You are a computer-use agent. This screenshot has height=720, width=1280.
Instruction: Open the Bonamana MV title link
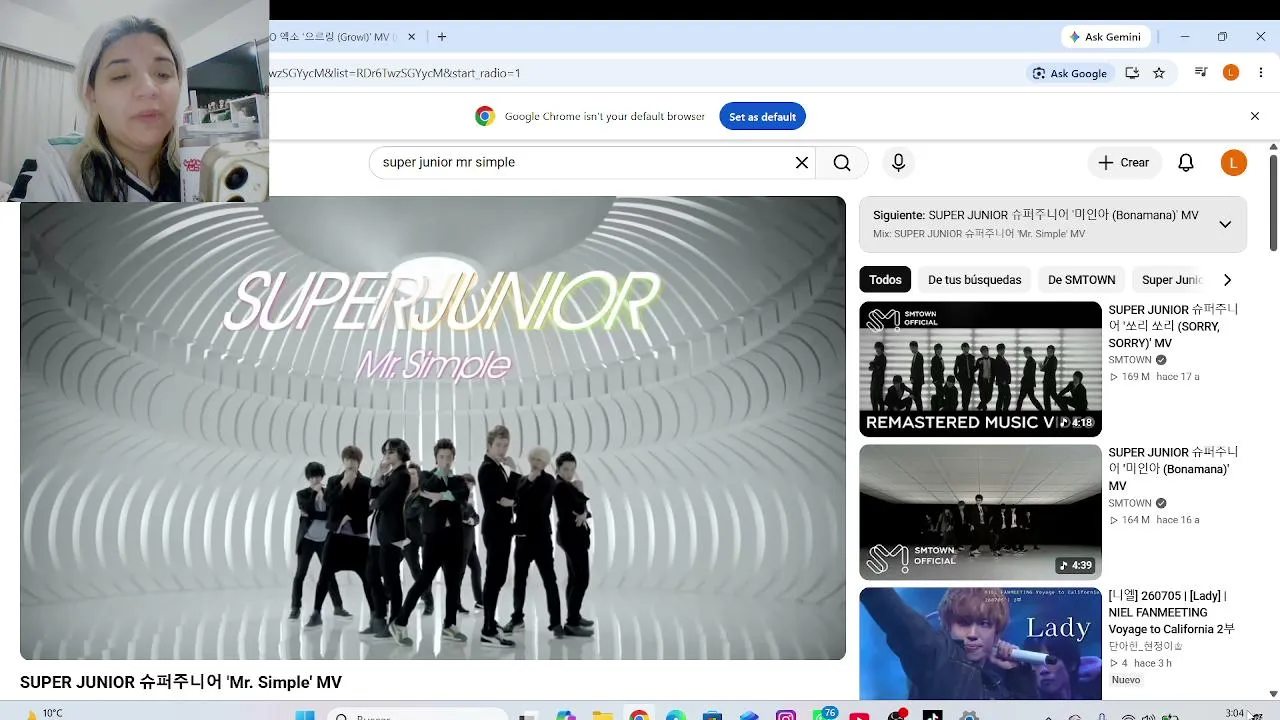(x=1173, y=470)
